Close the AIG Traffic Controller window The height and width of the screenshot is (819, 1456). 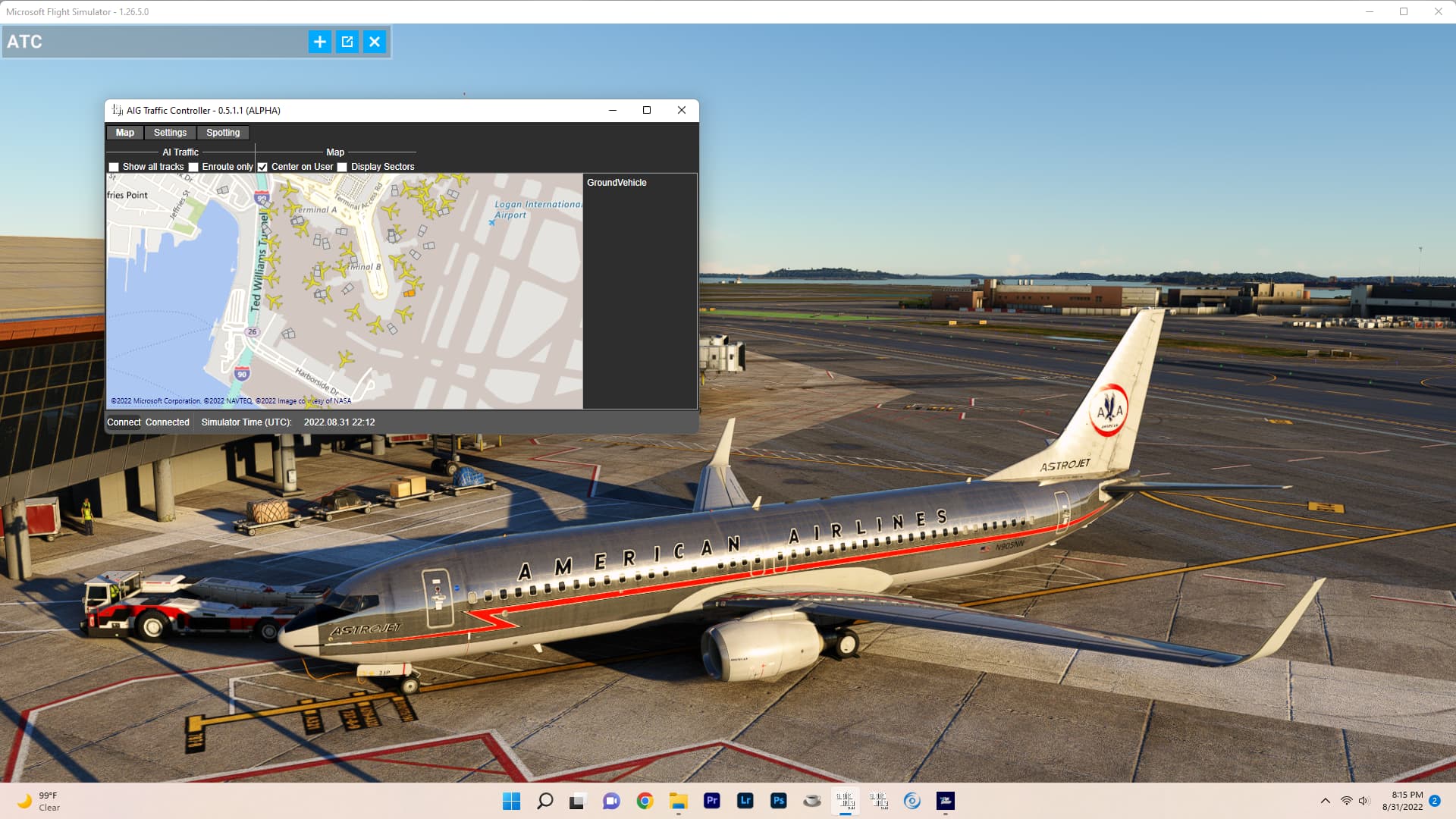(x=682, y=110)
